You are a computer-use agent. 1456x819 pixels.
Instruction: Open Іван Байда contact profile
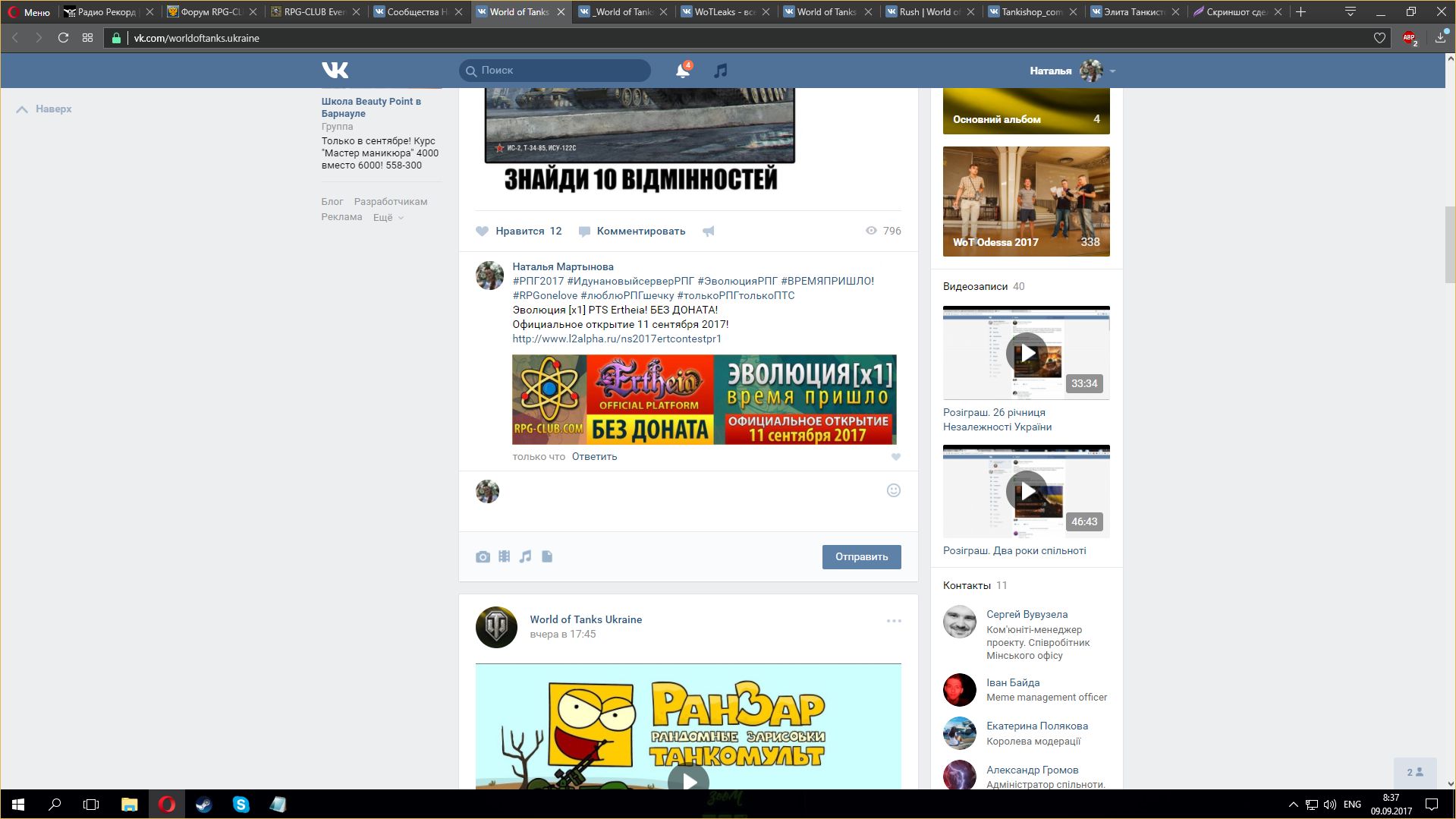1013,683
